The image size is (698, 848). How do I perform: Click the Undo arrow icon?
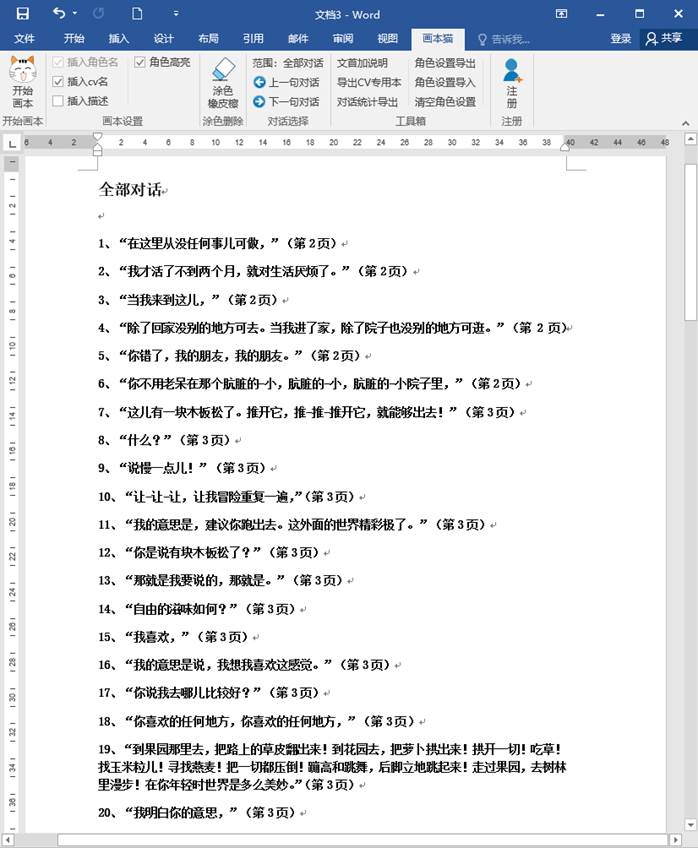tap(59, 13)
